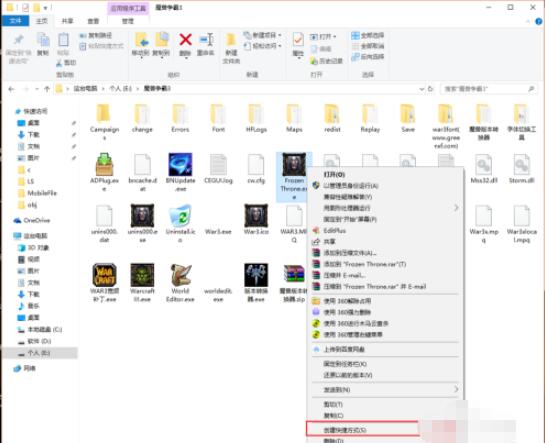Click Select none in the ribbon
The image size is (545, 443).
pyautogui.click(x=367, y=46)
